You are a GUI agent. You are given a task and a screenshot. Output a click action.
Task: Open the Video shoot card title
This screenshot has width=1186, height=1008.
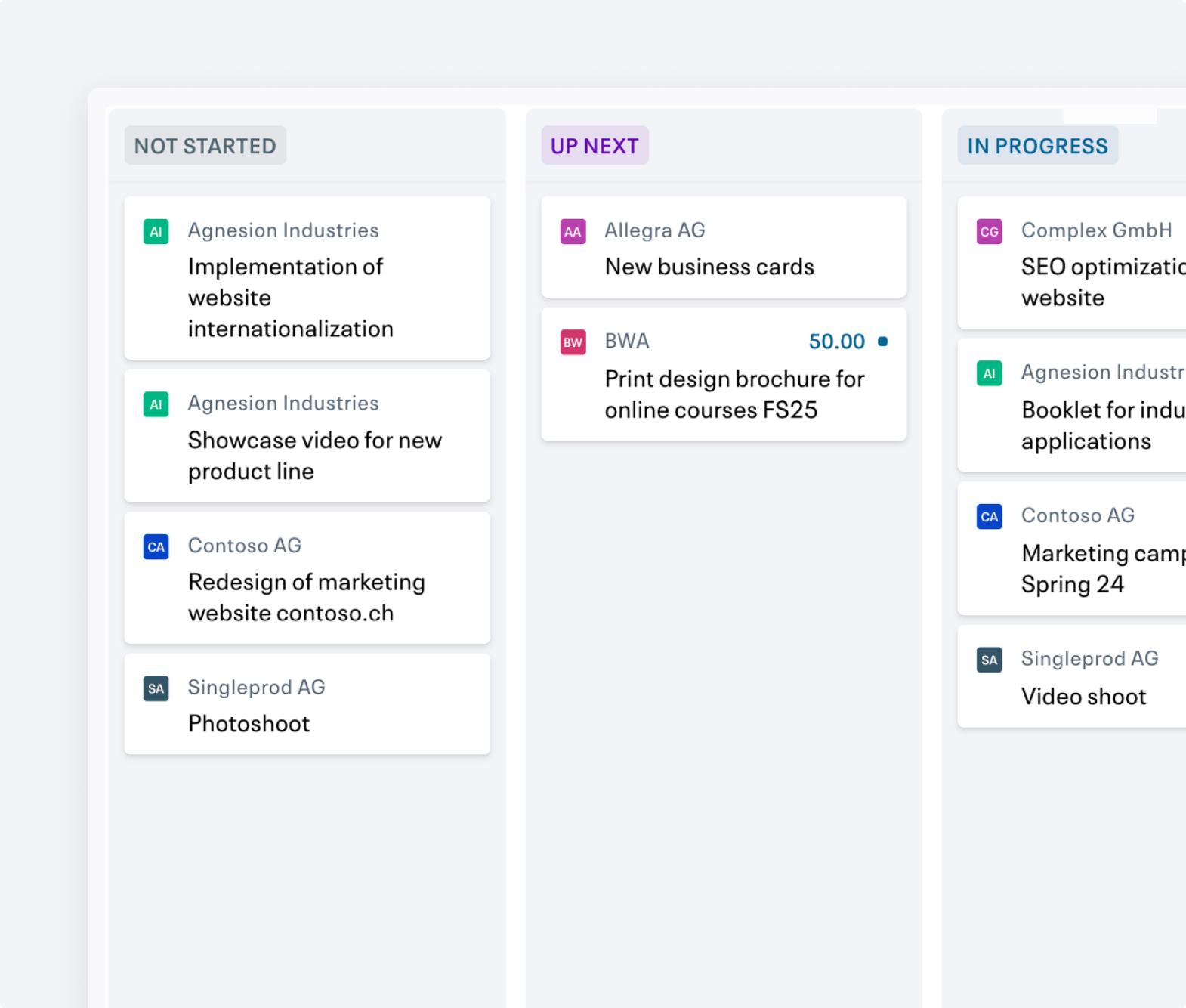(1083, 697)
